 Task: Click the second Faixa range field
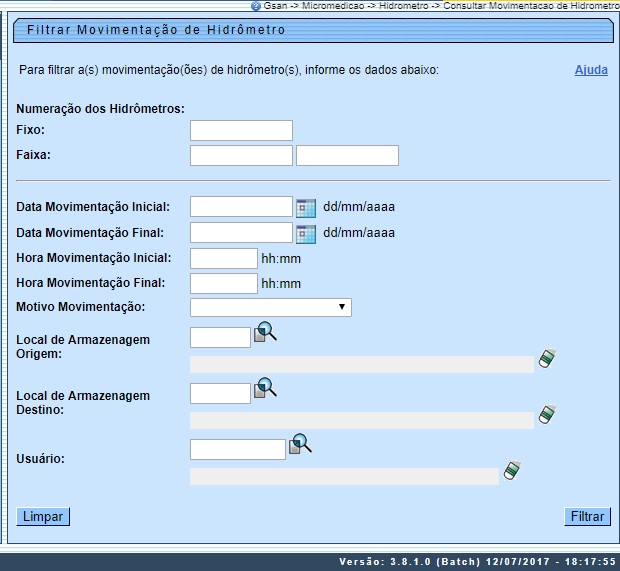click(347, 156)
